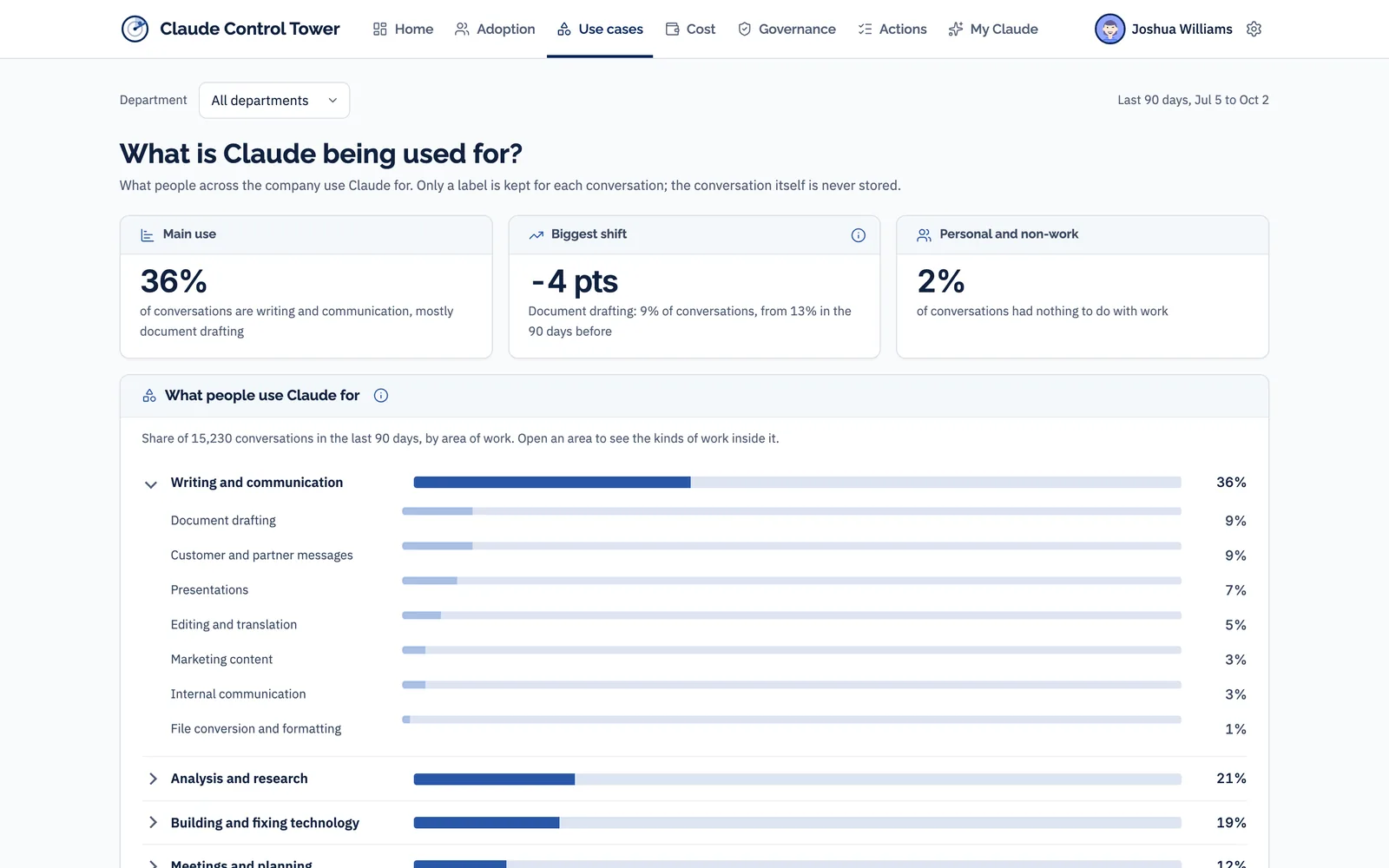The image size is (1389, 868).
Task: Click Joshua Williams' avatar picture
Action: (x=1109, y=29)
